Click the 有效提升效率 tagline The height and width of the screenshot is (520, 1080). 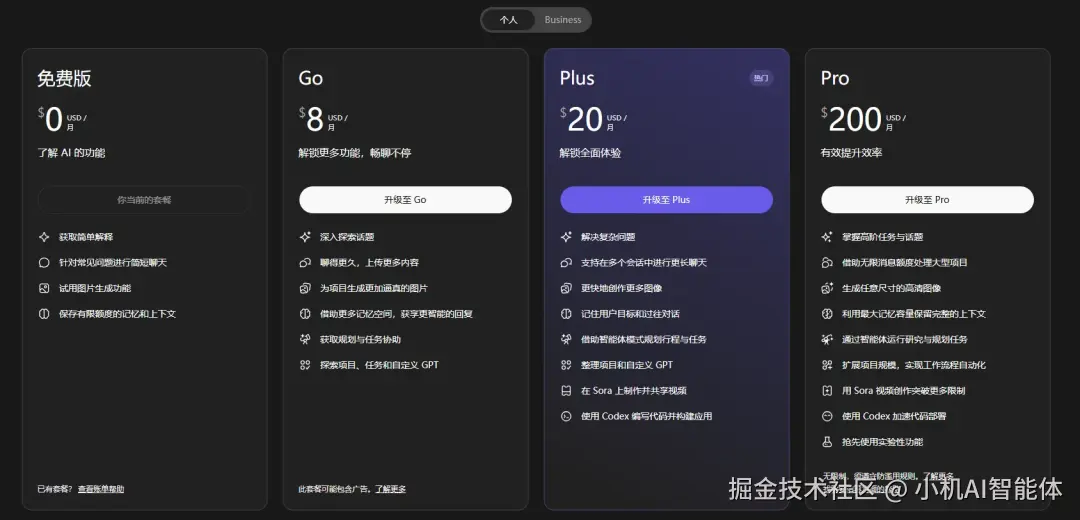click(x=851, y=153)
